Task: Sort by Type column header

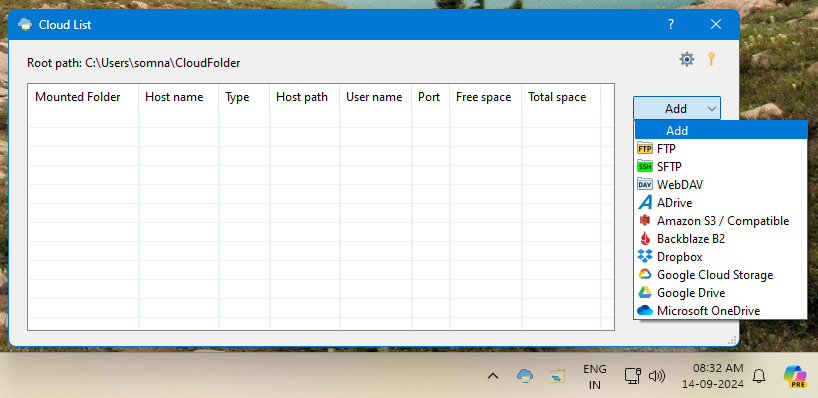Action: click(244, 97)
